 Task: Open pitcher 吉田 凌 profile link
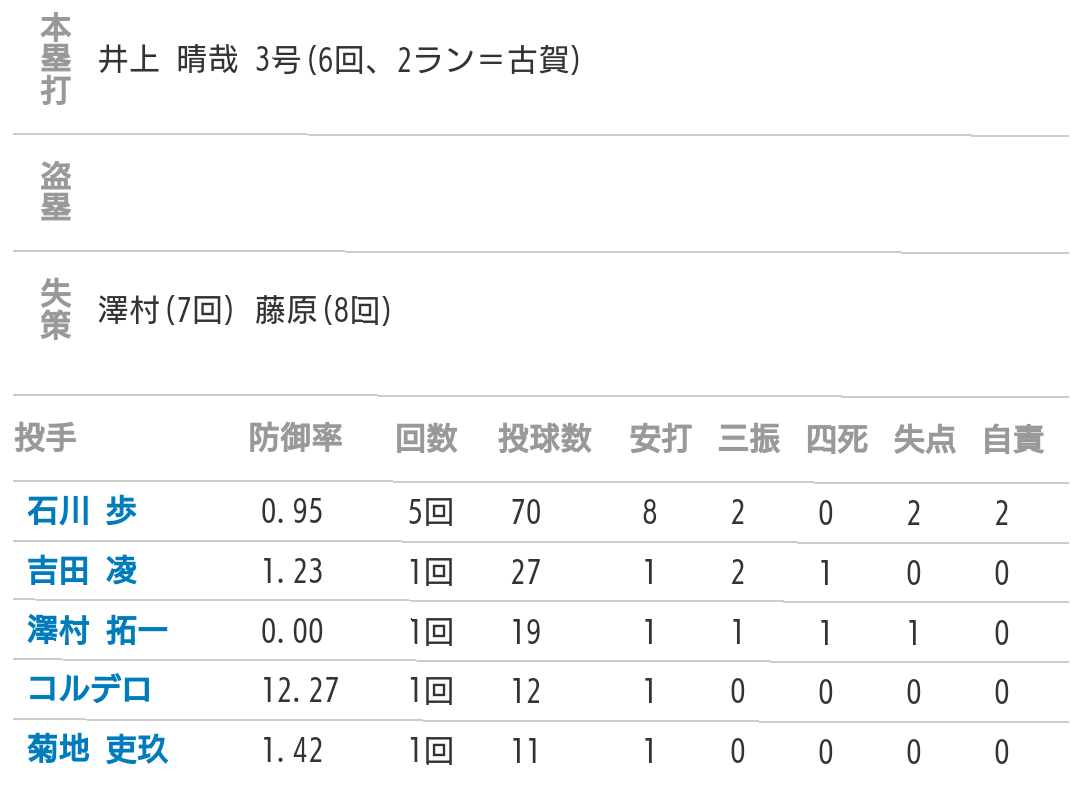click(82, 571)
